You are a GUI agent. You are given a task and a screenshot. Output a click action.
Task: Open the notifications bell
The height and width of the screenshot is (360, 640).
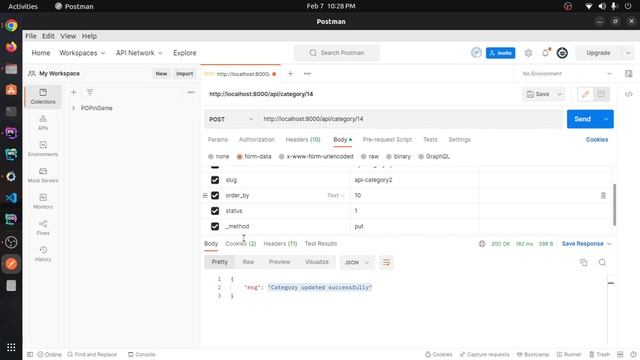tap(545, 53)
